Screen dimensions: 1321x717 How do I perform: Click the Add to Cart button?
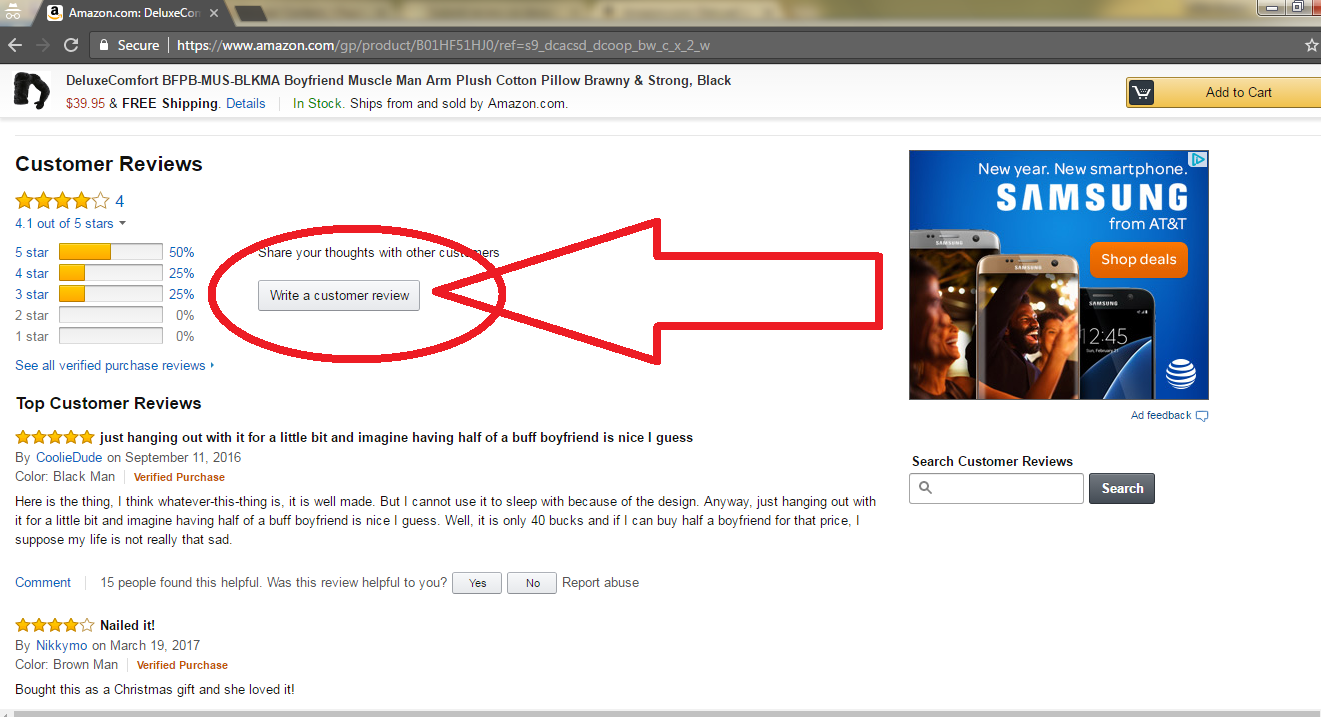[x=1239, y=91]
